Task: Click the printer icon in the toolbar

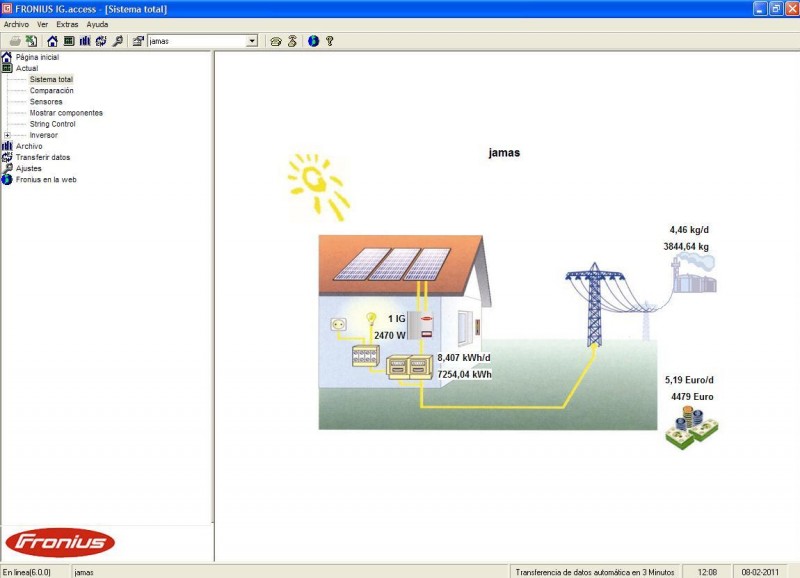Action: pyautogui.click(x=15, y=41)
